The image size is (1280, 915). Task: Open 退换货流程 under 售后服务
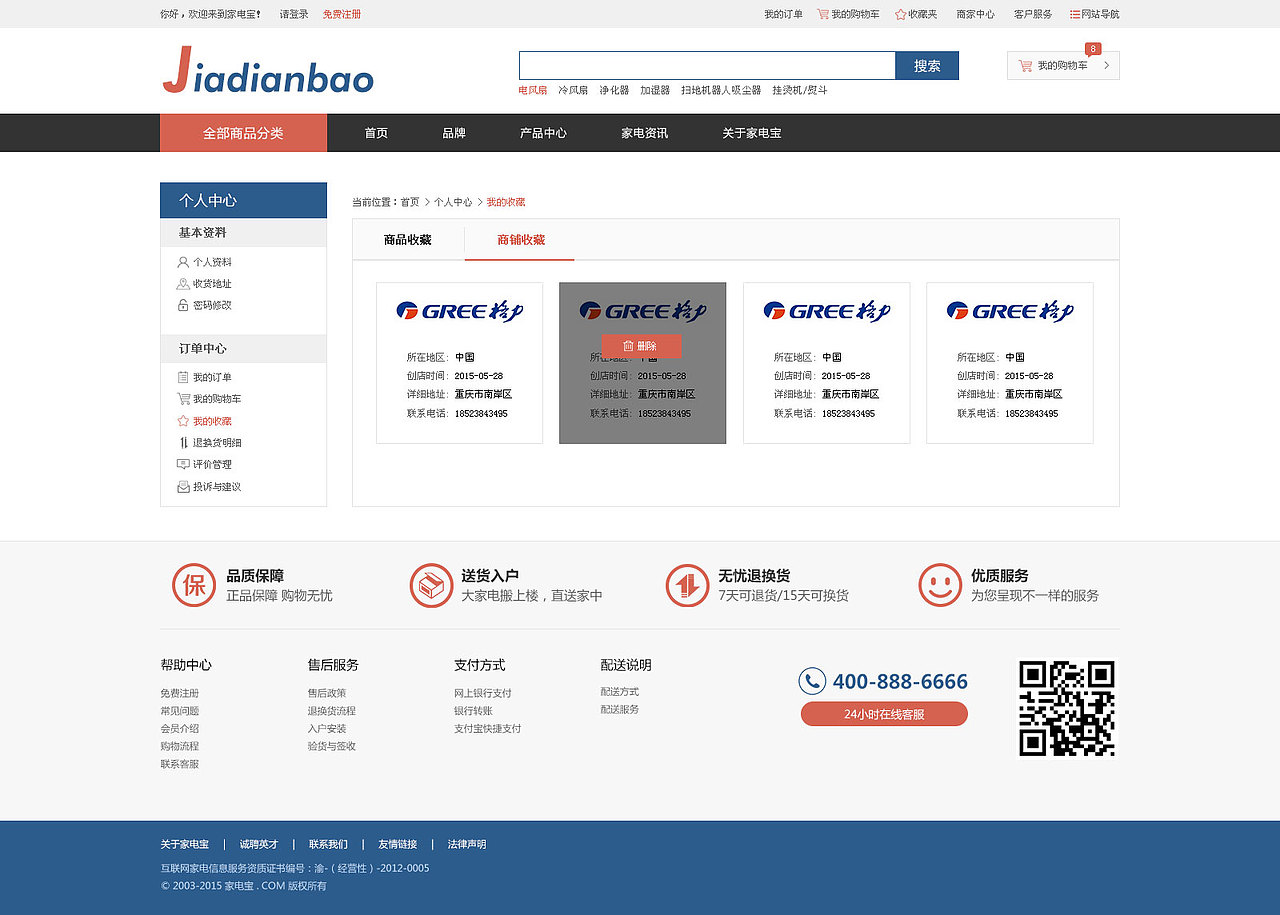click(x=332, y=711)
